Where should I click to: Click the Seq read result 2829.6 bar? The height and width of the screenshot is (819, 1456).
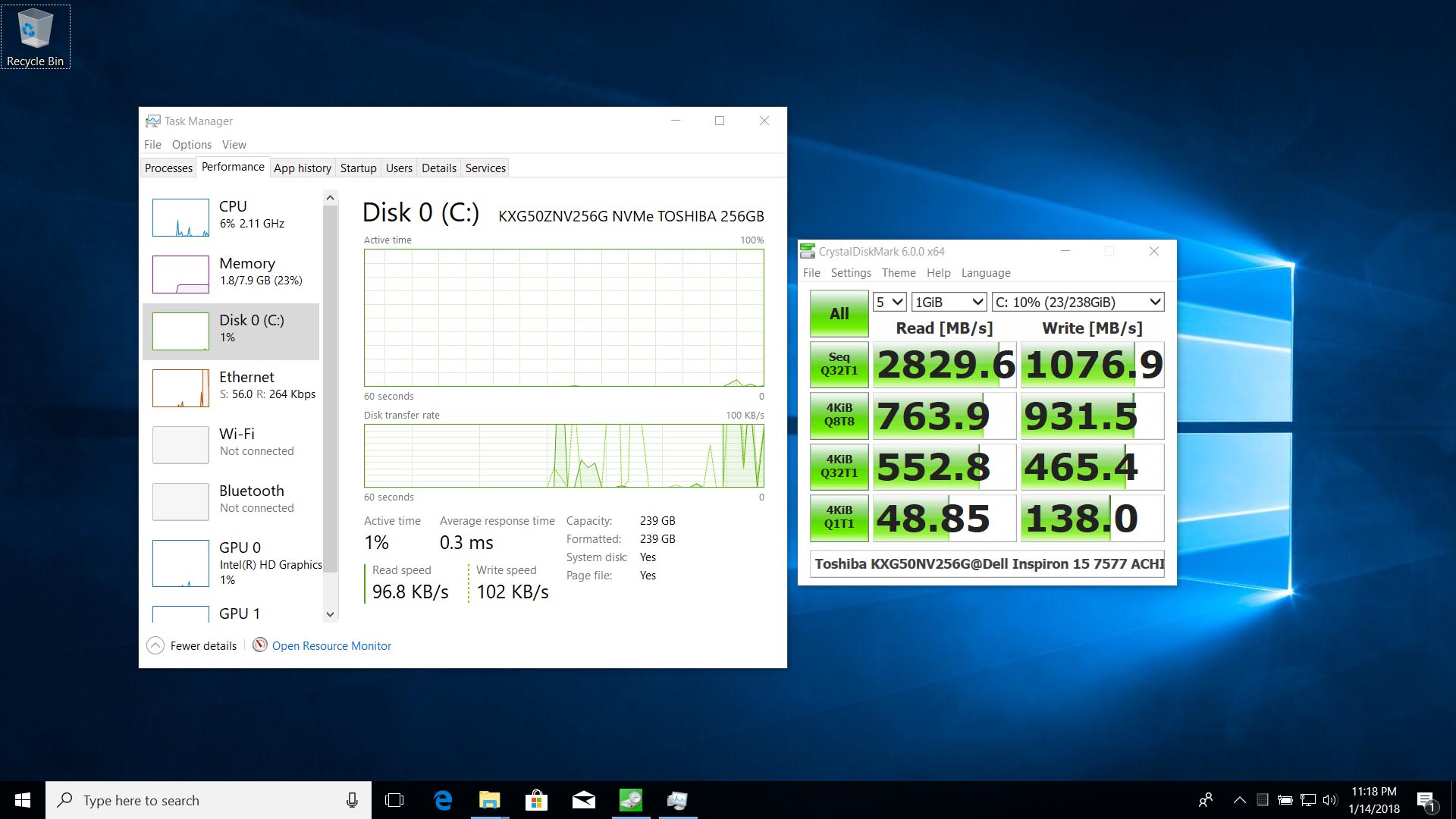click(944, 365)
